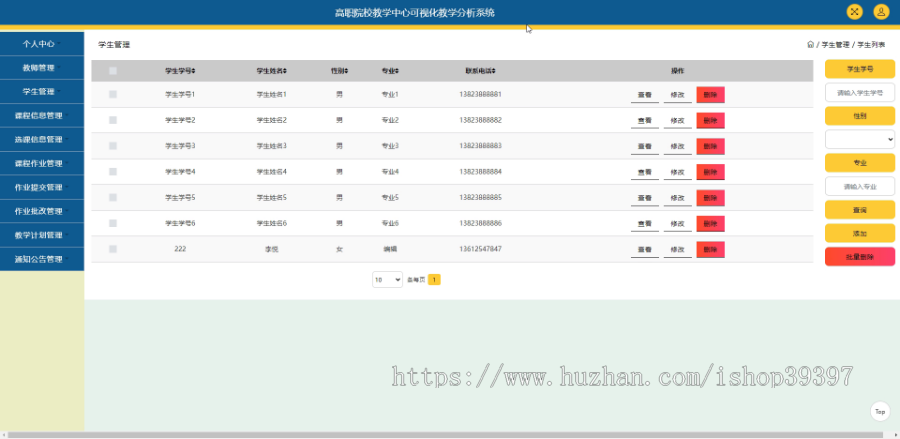Open 通知公告管理 sidebar menu
The image size is (900, 439).
click(x=42, y=259)
